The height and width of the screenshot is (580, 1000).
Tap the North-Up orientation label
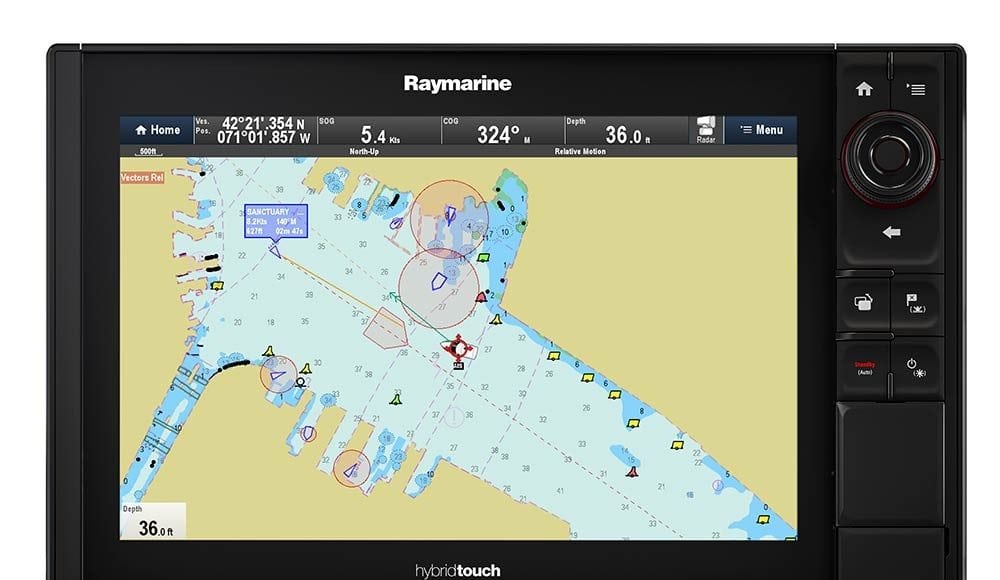(x=364, y=152)
